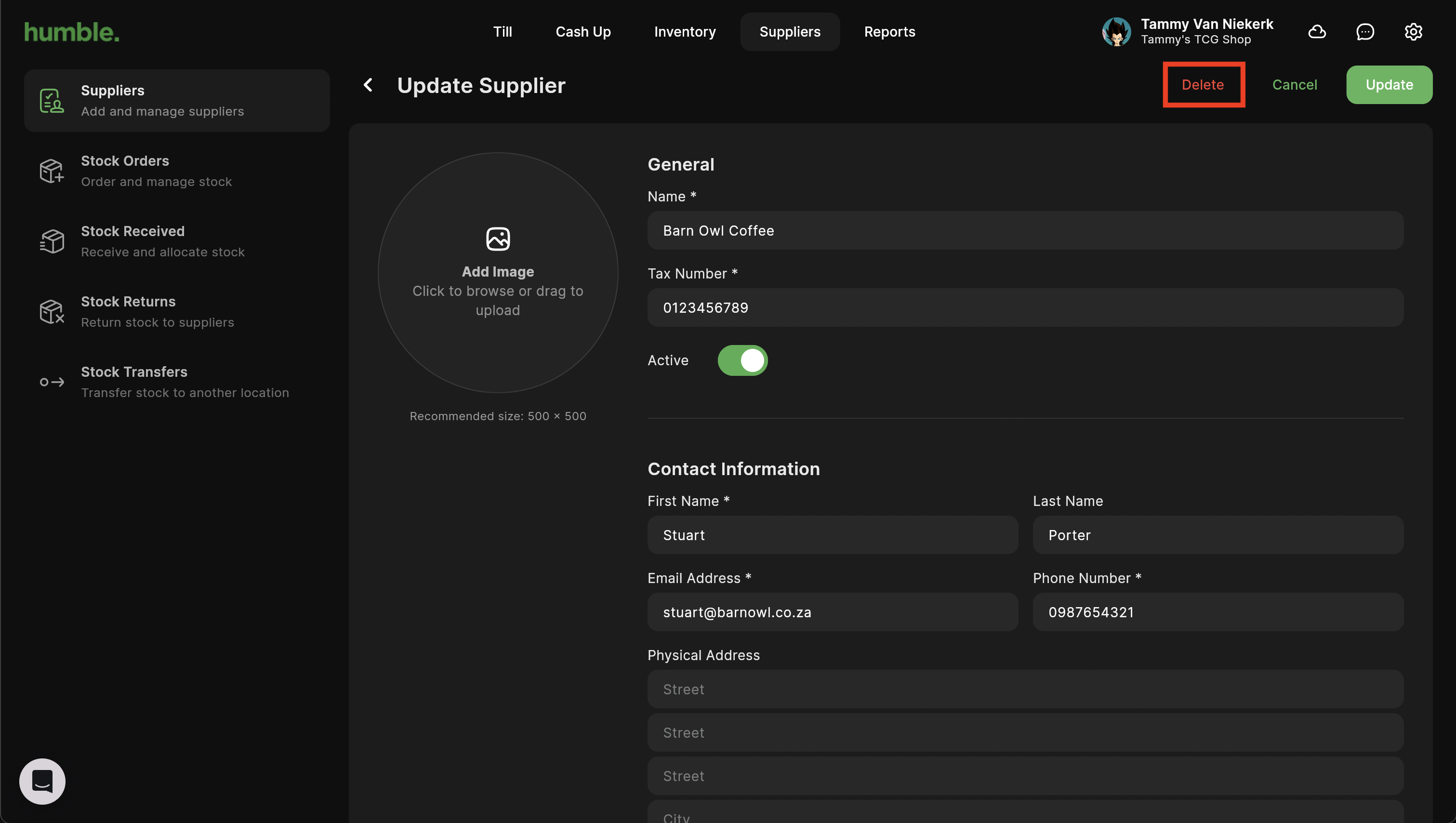Focus the Tax Number field
The height and width of the screenshot is (823, 1456).
point(1025,307)
